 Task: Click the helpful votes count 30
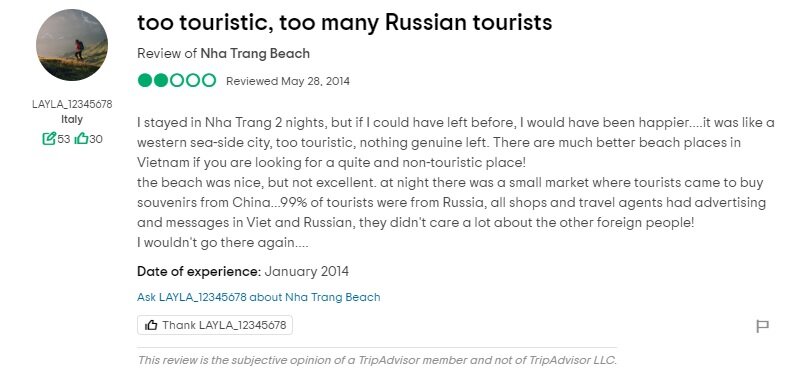tap(96, 138)
